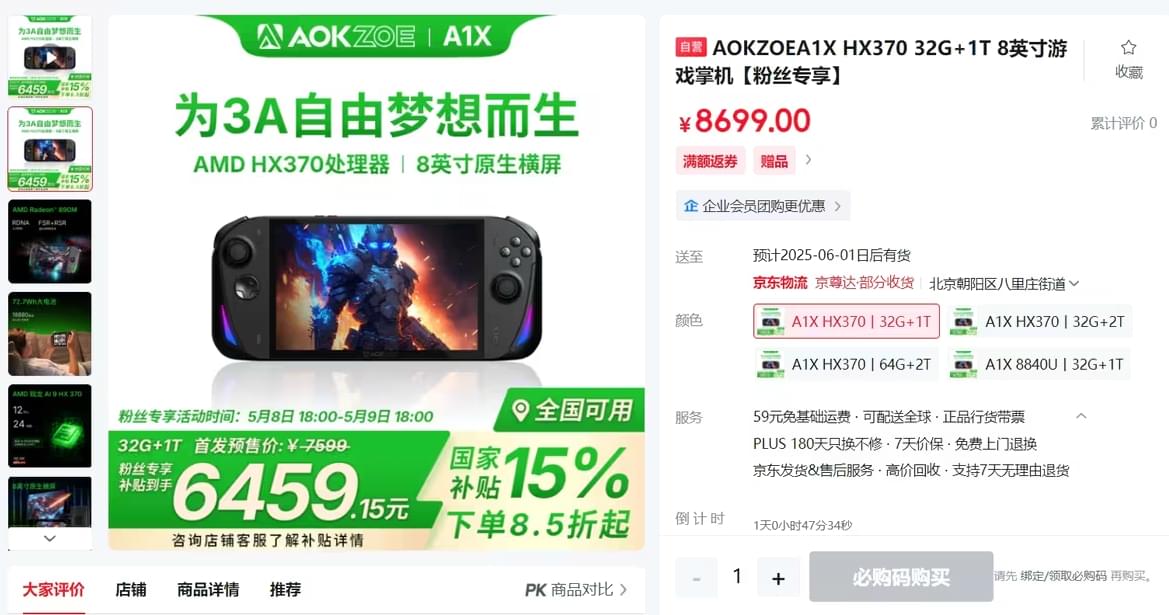Play the first video thumbnail
This screenshot has height=615, width=1169.
[x=50, y=57]
